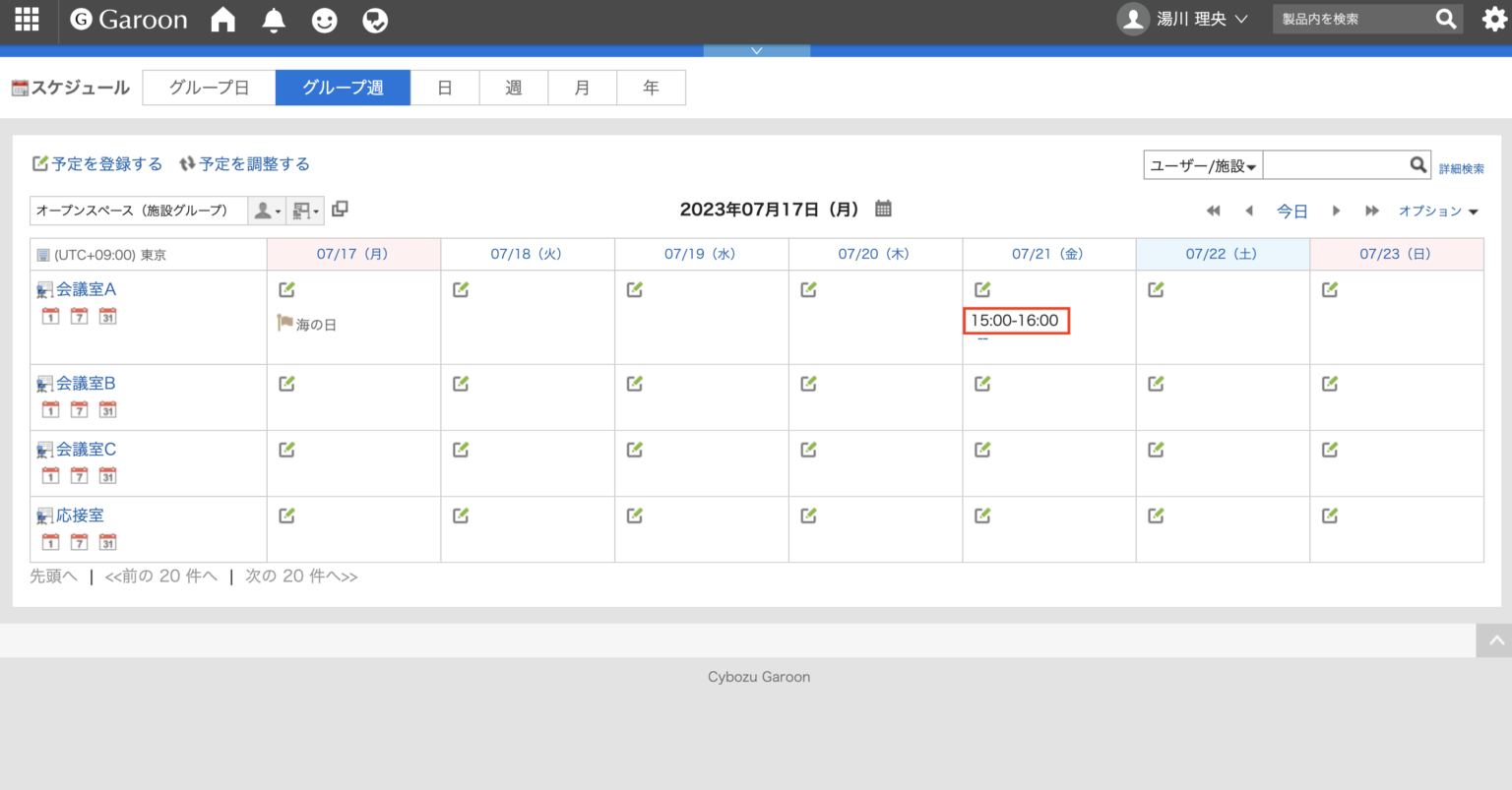The width and height of the screenshot is (1512, 790).
Task: Click the settings gear icon
Action: (1494, 20)
